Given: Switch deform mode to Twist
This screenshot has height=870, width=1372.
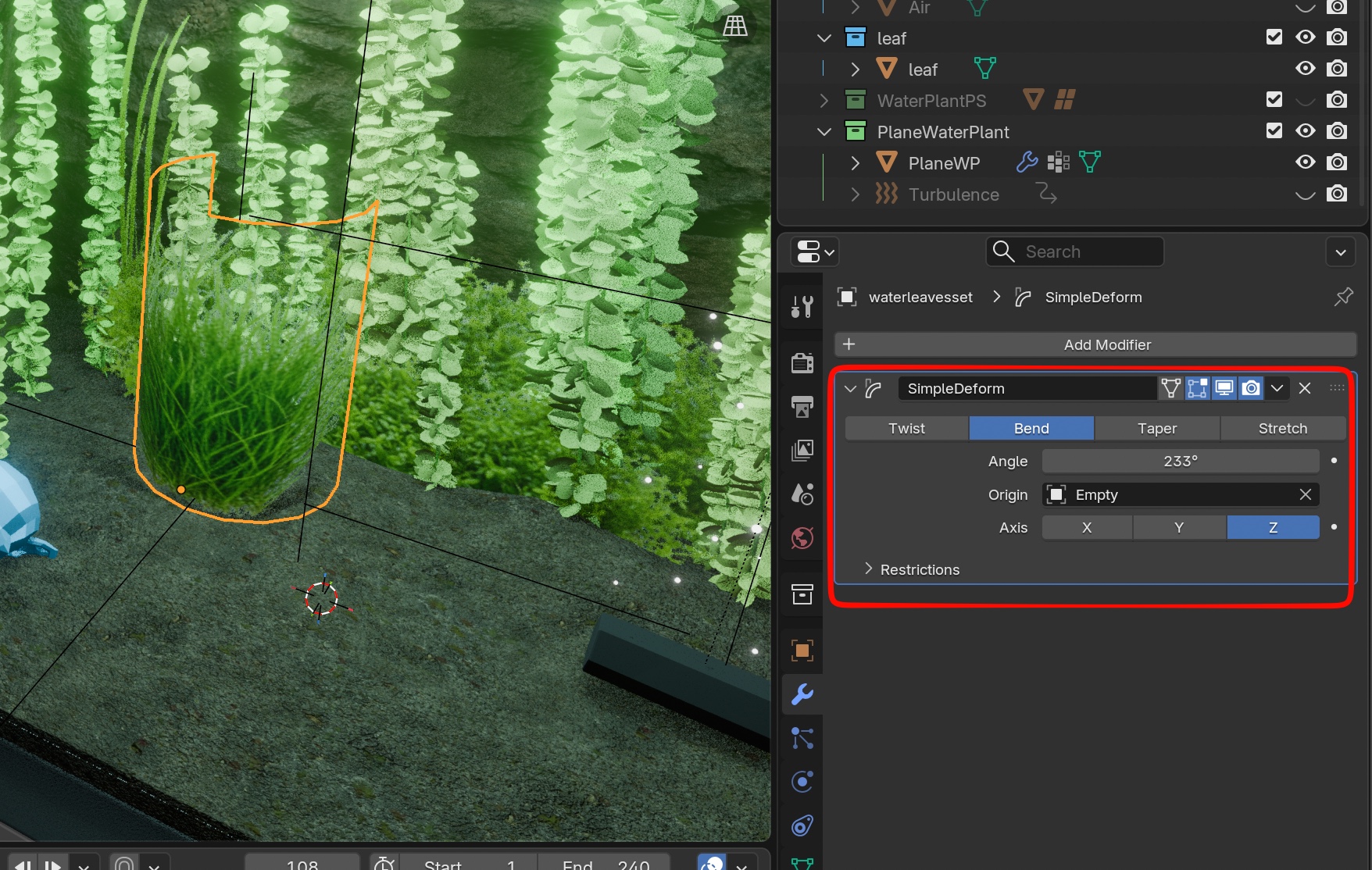Looking at the screenshot, I should [x=906, y=428].
